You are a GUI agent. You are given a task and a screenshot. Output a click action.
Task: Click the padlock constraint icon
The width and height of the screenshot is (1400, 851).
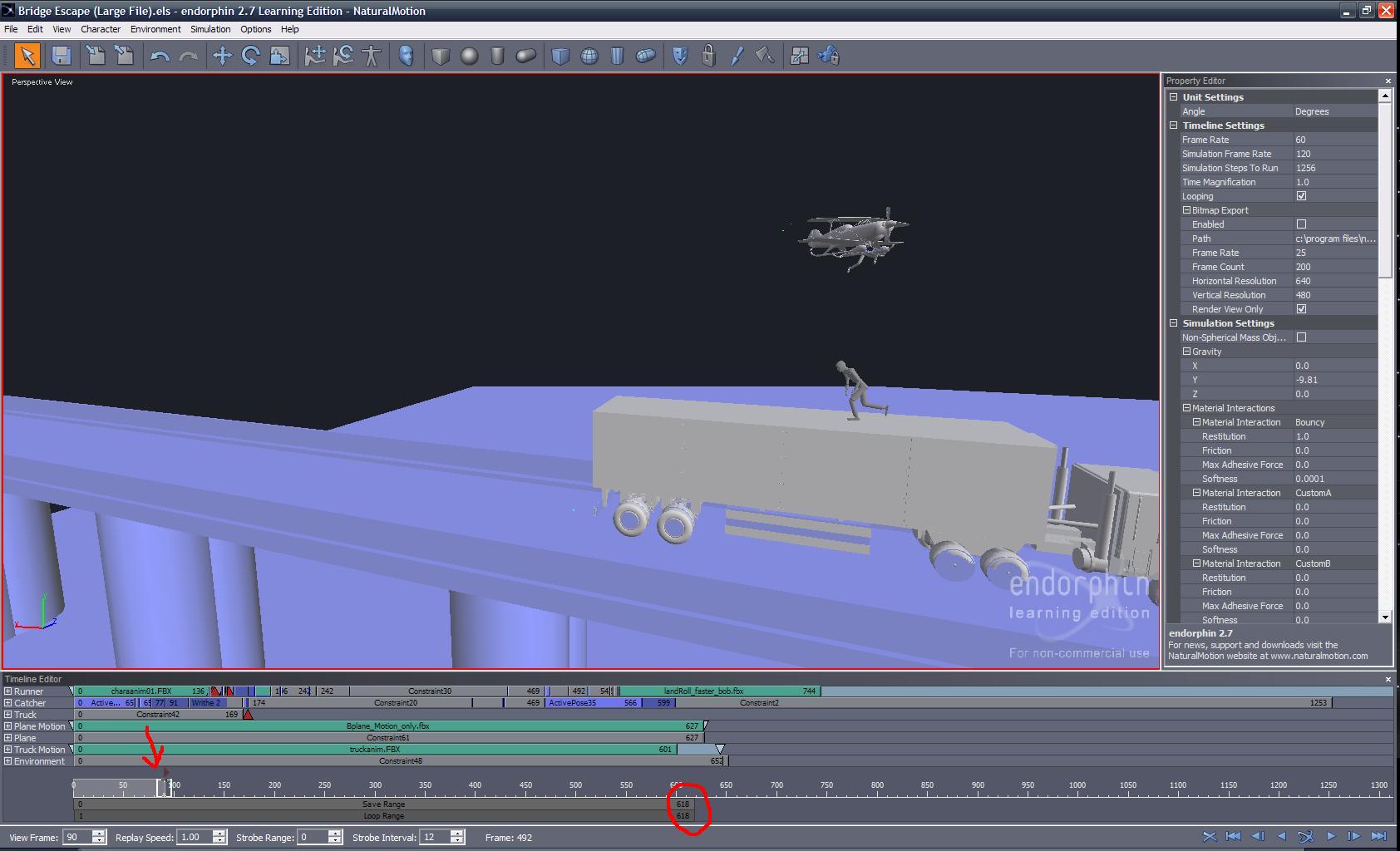pyautogui.click(x=708, y=56)
